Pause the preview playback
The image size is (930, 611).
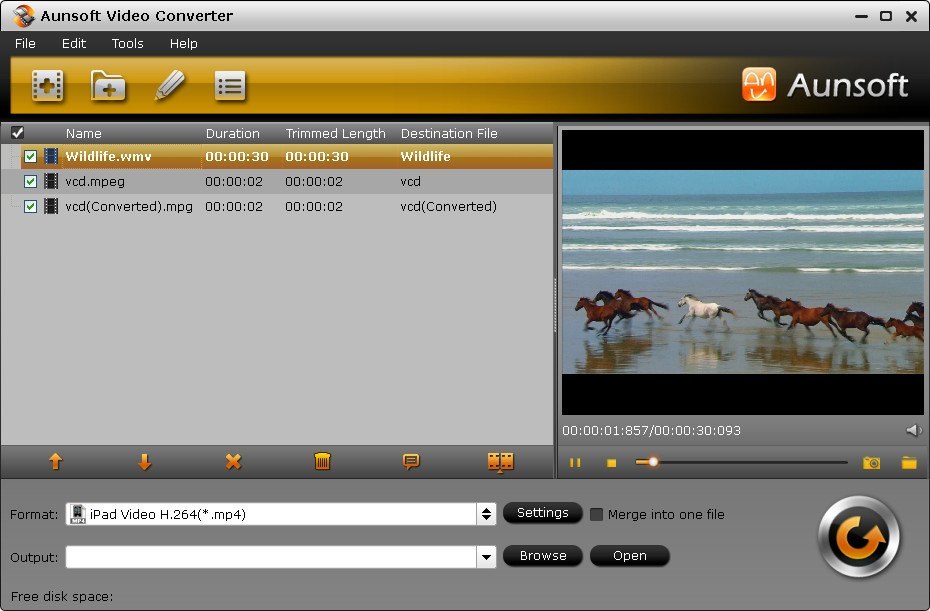[x=575, y=463]
